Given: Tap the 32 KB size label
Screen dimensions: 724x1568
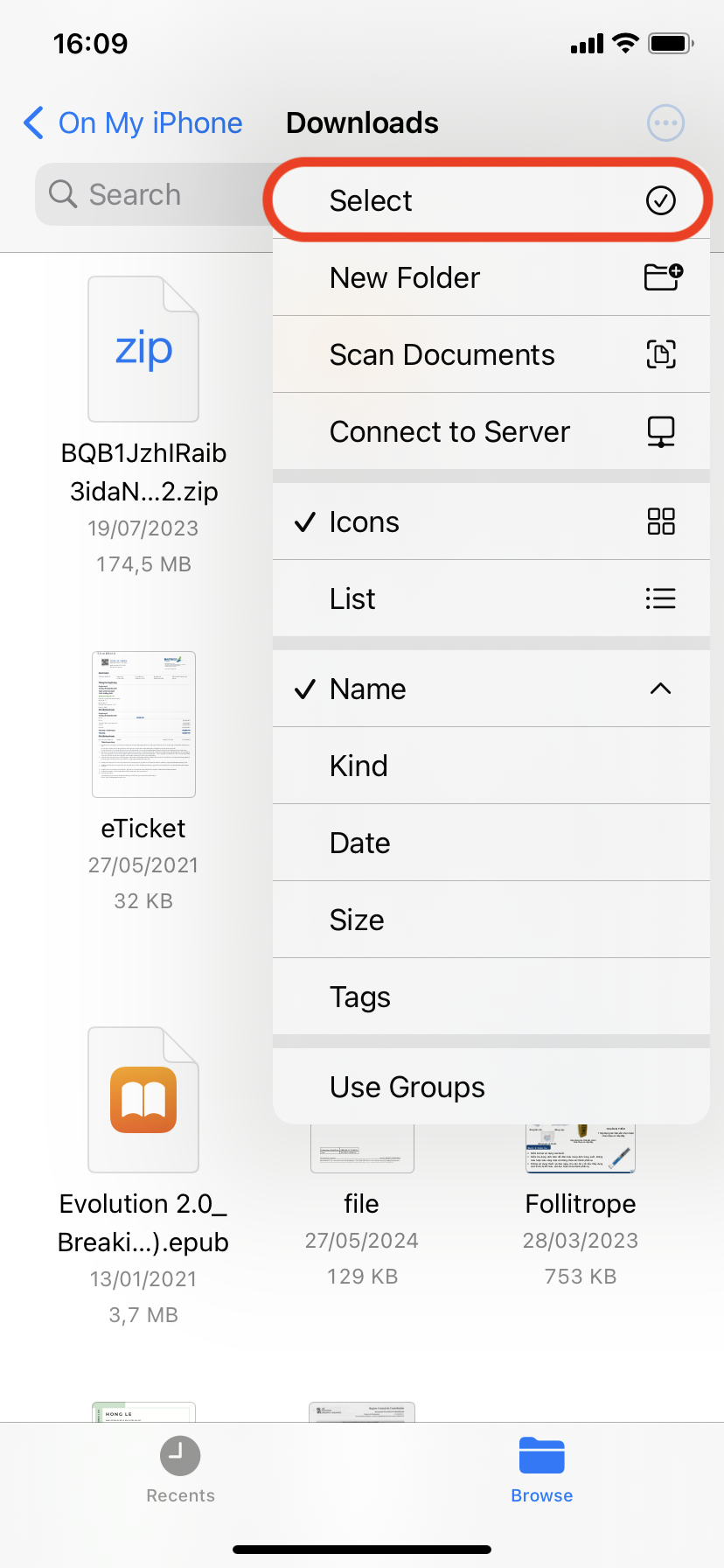Looking at the screenshot, I should [x=143, y=901].
